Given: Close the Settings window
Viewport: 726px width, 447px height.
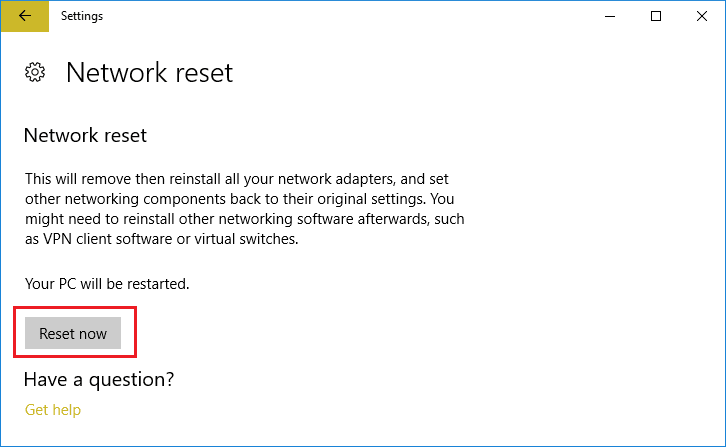Looking at the screenshot, I should tap(702, 16).
